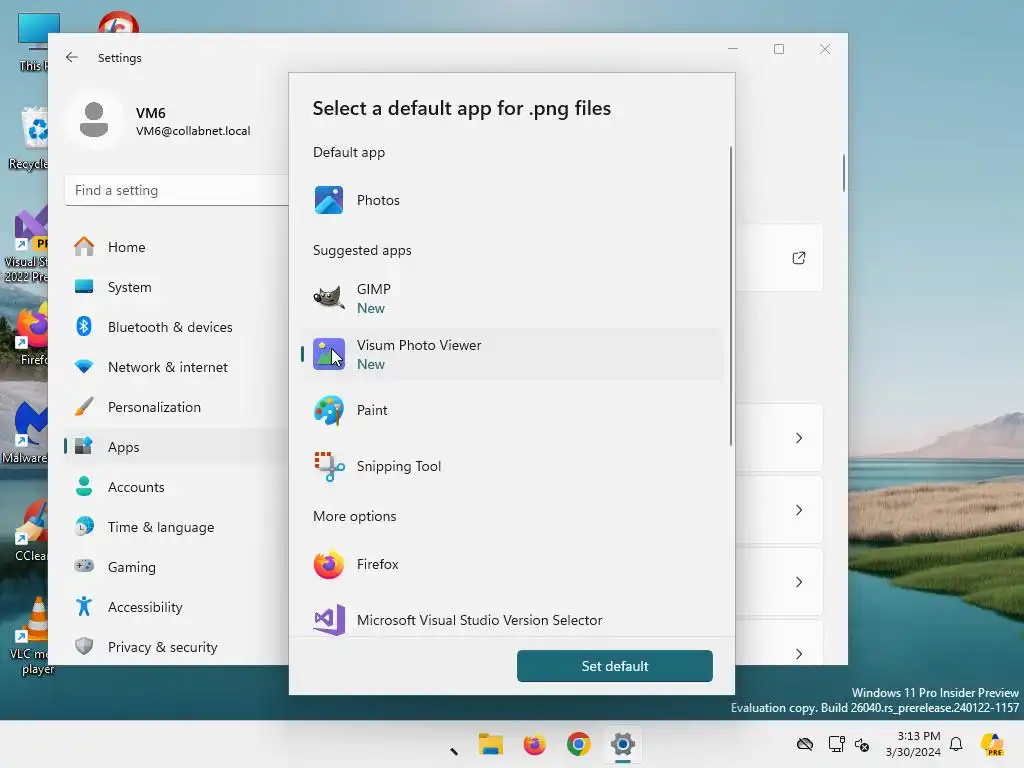Open the Visual Studio 2022 Preview desktop shortcut
The width and height of the screenshot is (1024, 768).
coord(26,245)
